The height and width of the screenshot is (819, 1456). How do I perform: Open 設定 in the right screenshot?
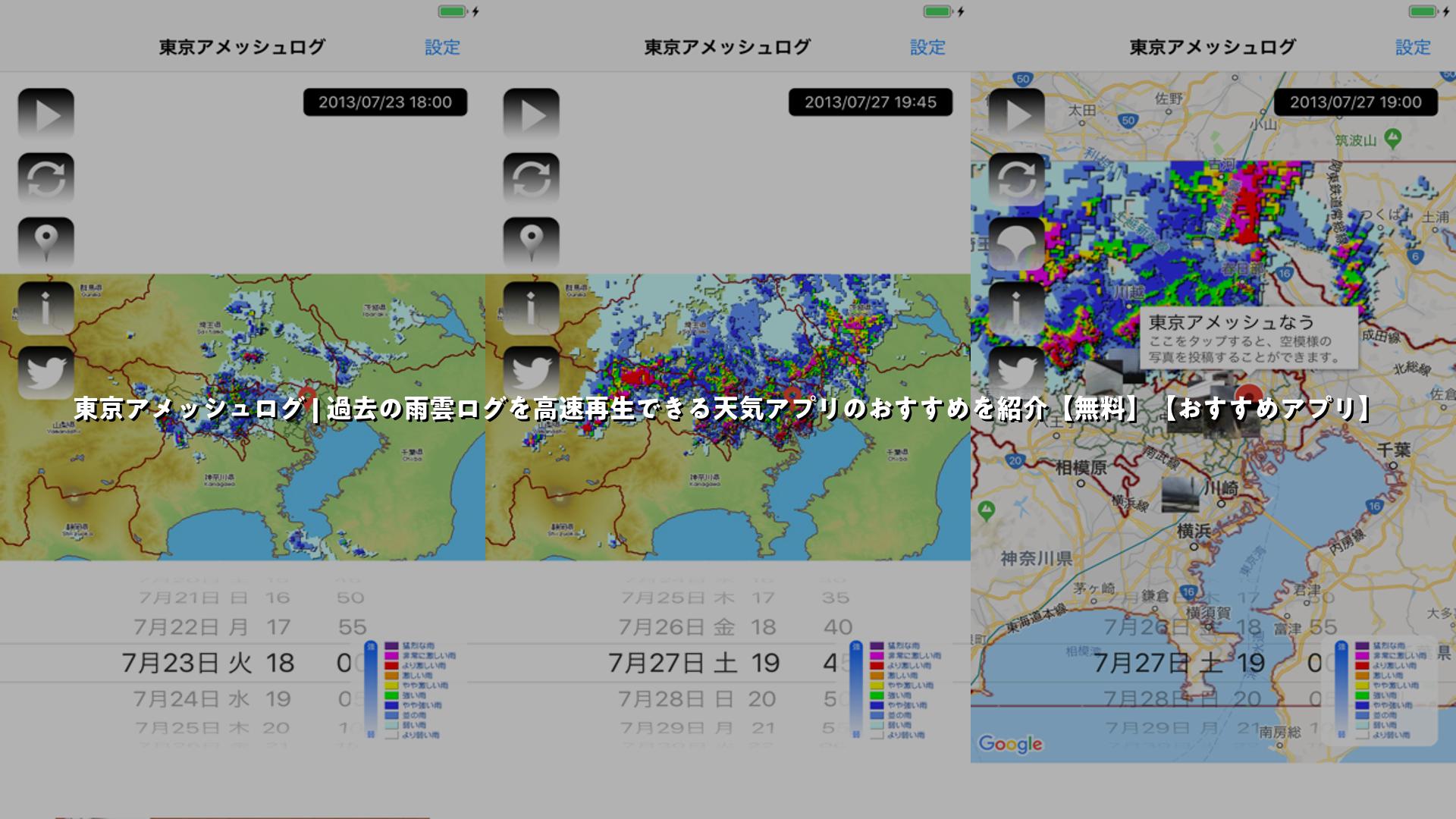[x=1413, y=47]
